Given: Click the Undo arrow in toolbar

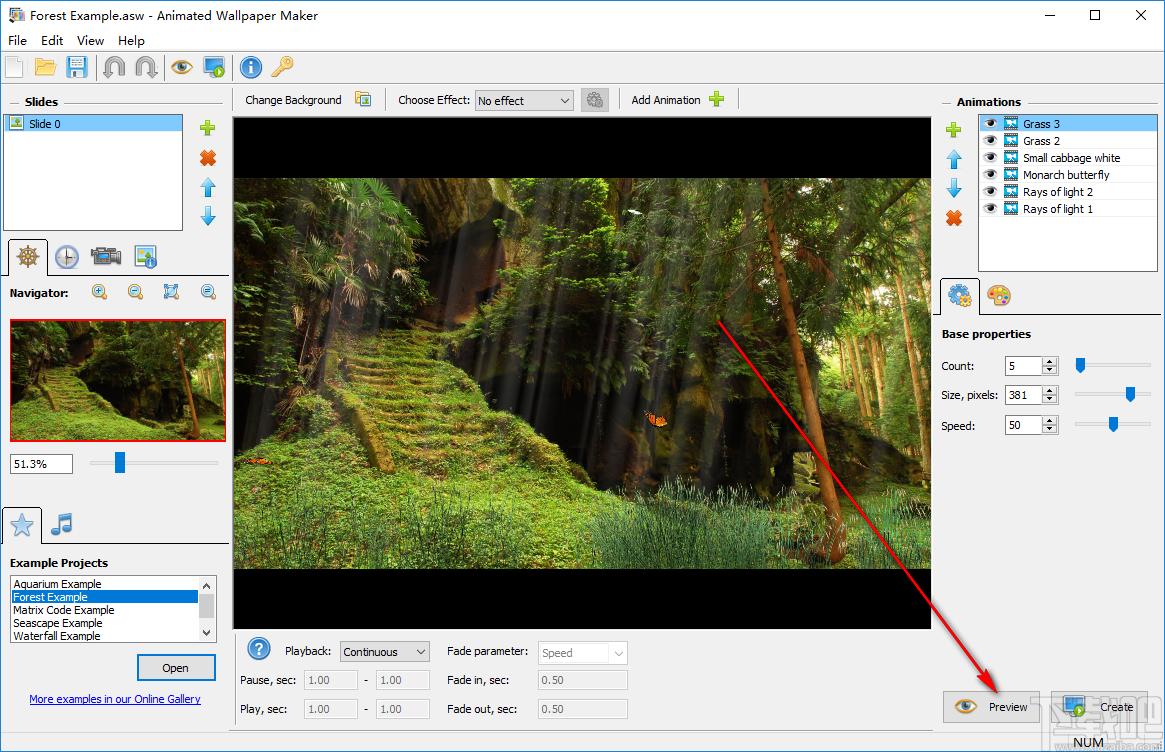Looking at the screenshot, I should pyautogui.click(x=114, y=67).
